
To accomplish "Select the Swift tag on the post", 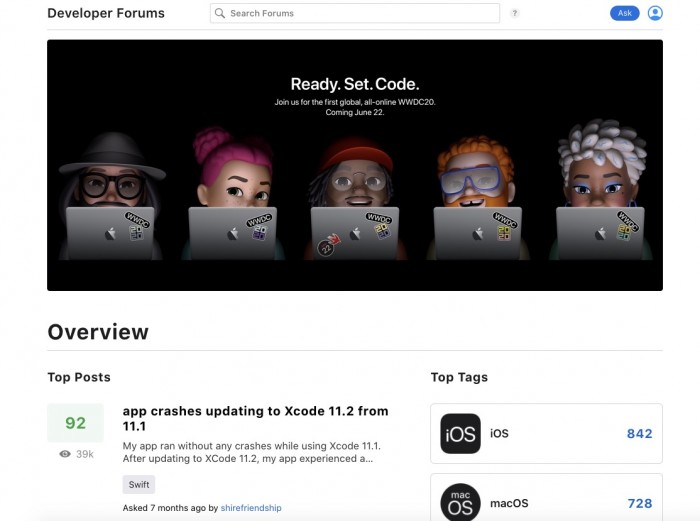I will tap(139, 485).
